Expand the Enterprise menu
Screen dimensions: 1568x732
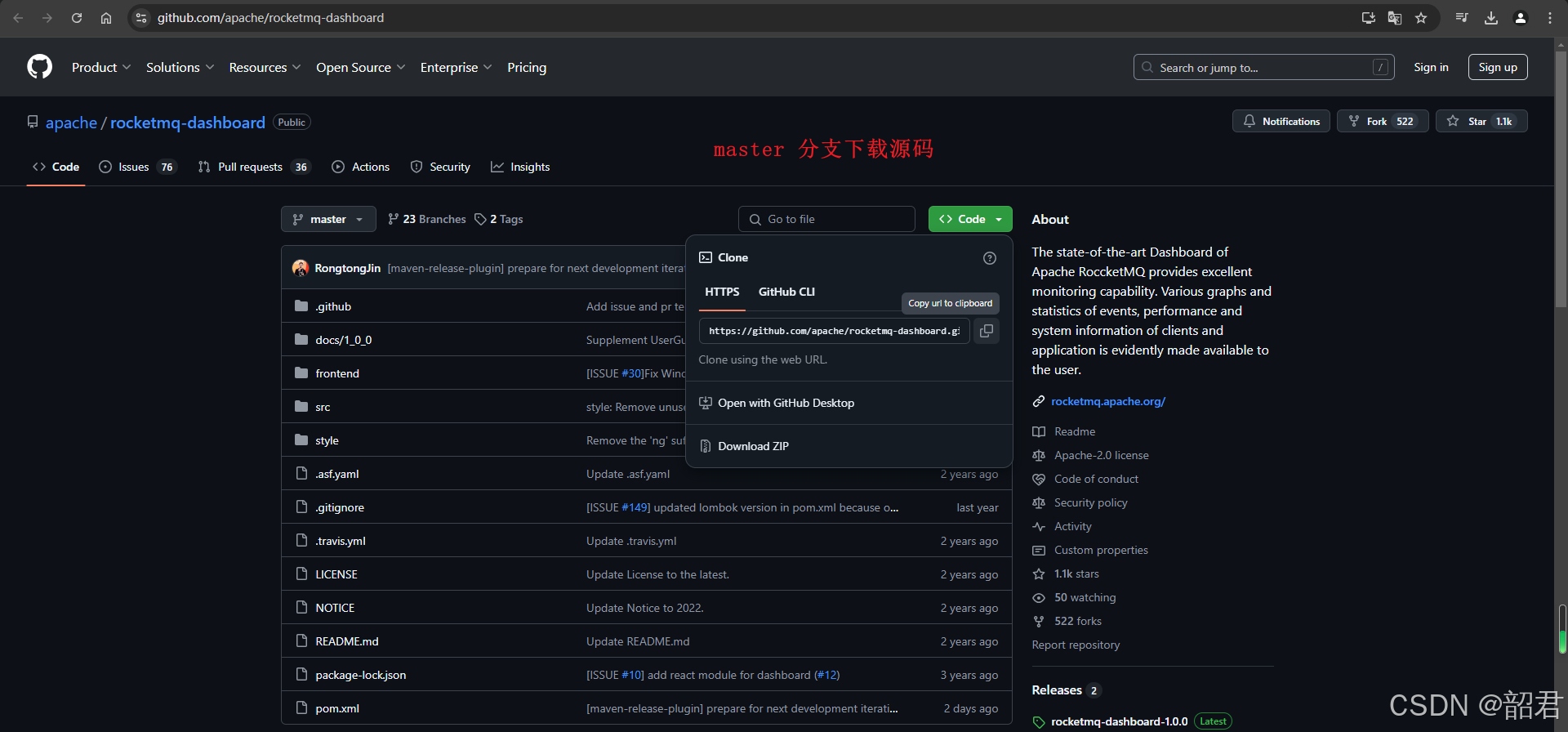[x=456, y=67]
